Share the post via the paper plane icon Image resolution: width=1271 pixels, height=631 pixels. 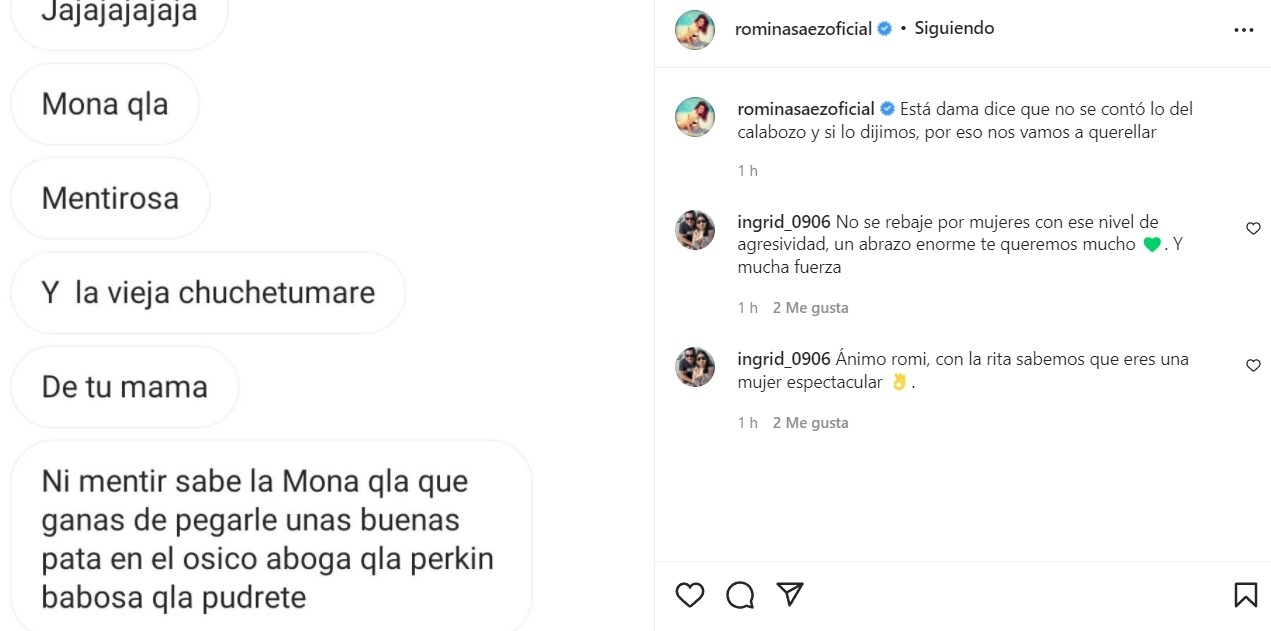pos(789,594)
